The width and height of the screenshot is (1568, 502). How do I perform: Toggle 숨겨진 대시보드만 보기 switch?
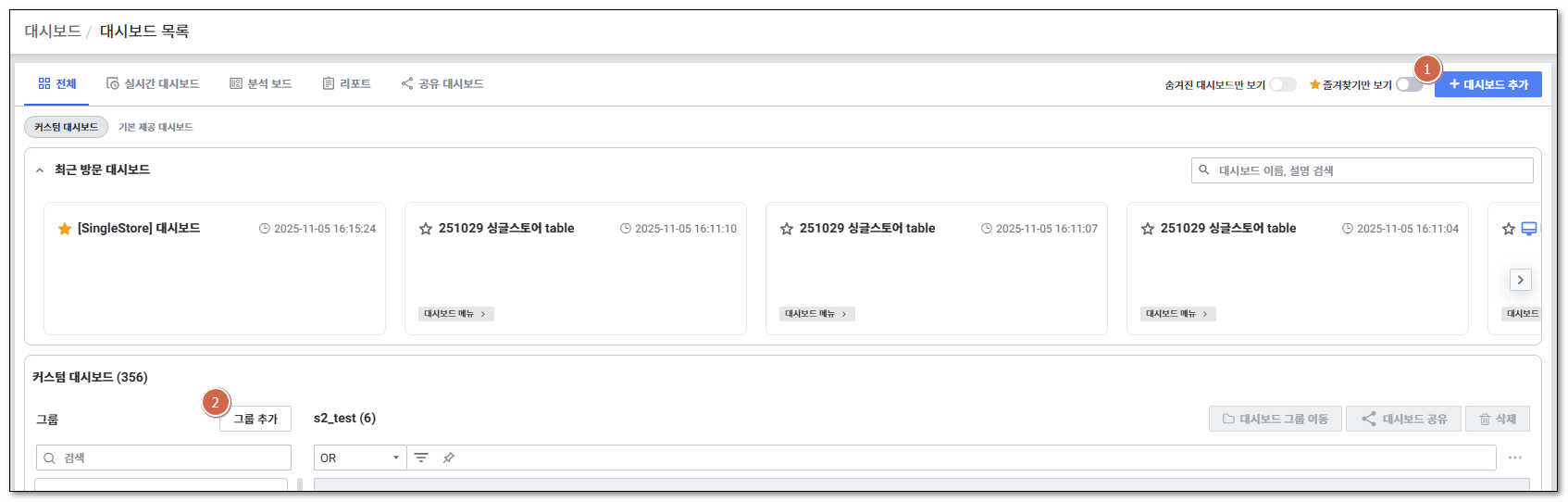pos(1282,84)
